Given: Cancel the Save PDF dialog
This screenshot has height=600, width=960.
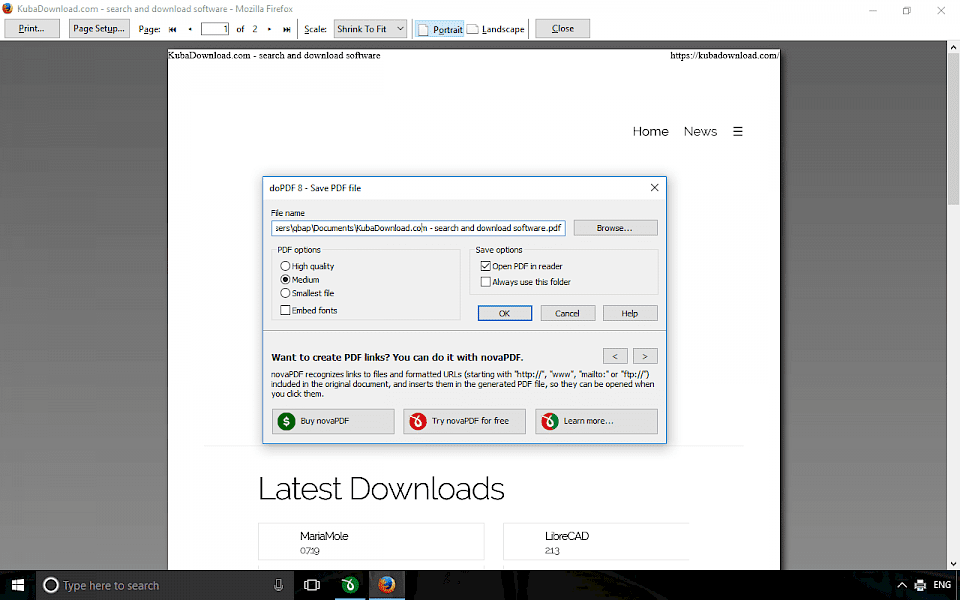Looking at the screenshot, I should [x=568, y=313].
